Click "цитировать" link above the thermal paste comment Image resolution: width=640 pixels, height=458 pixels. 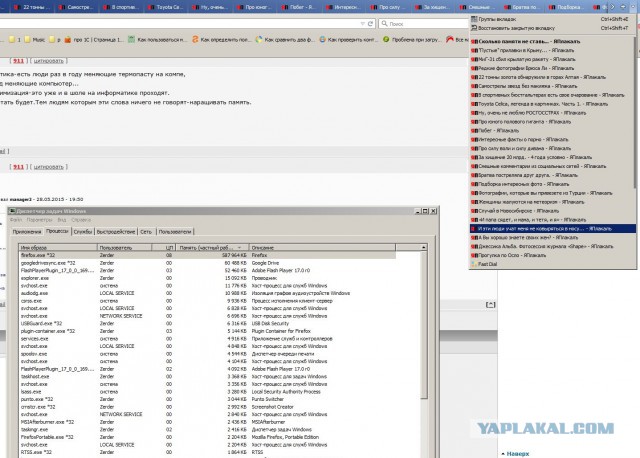pyautogui.click(x=48, y=60)
